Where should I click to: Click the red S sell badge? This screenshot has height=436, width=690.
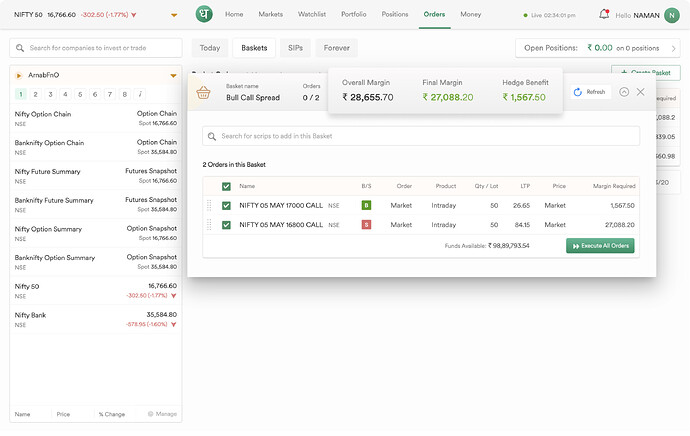point(366,225)
